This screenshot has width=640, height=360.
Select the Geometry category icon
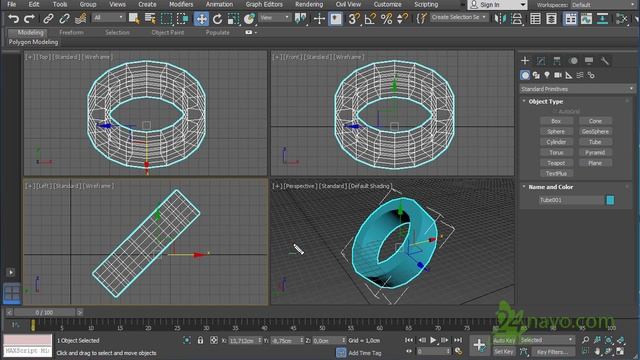click(525, 75)
